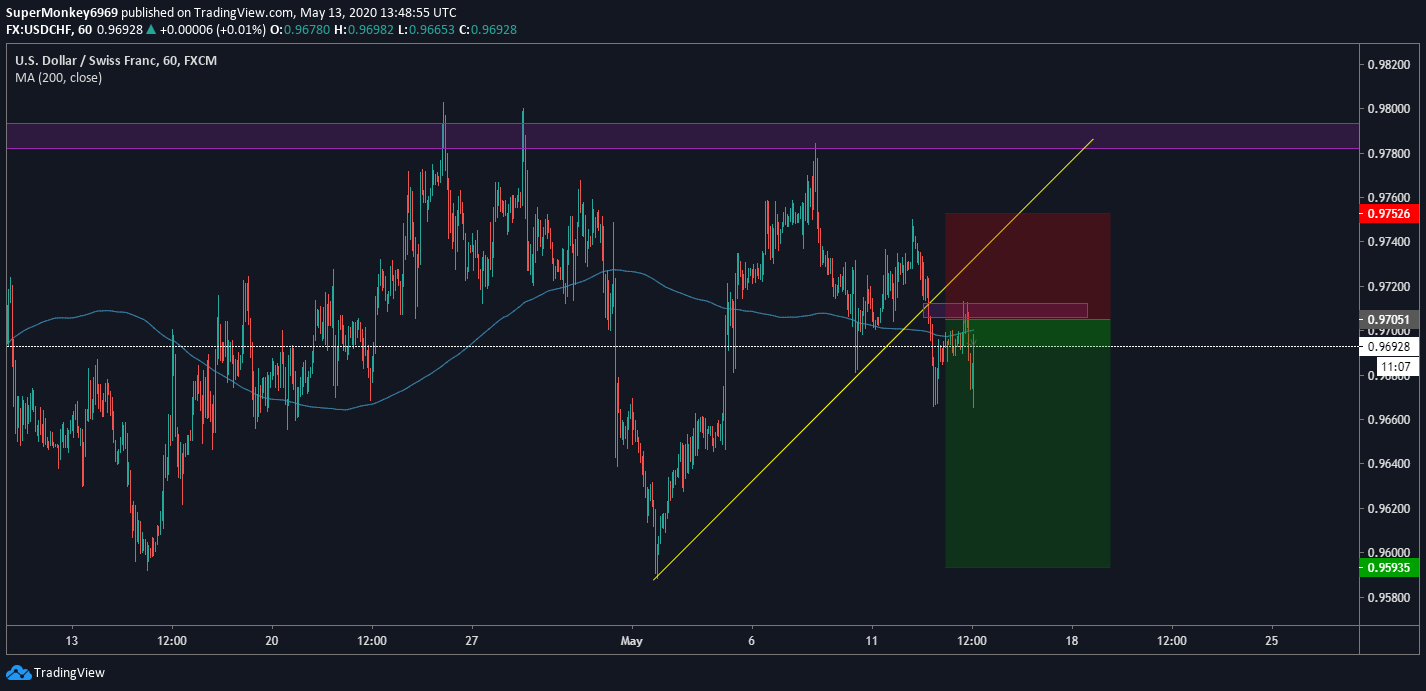Viewport: 1426px width, 691px height.
Task: Click the low value L:0.96653
Action: click(429, 29)
